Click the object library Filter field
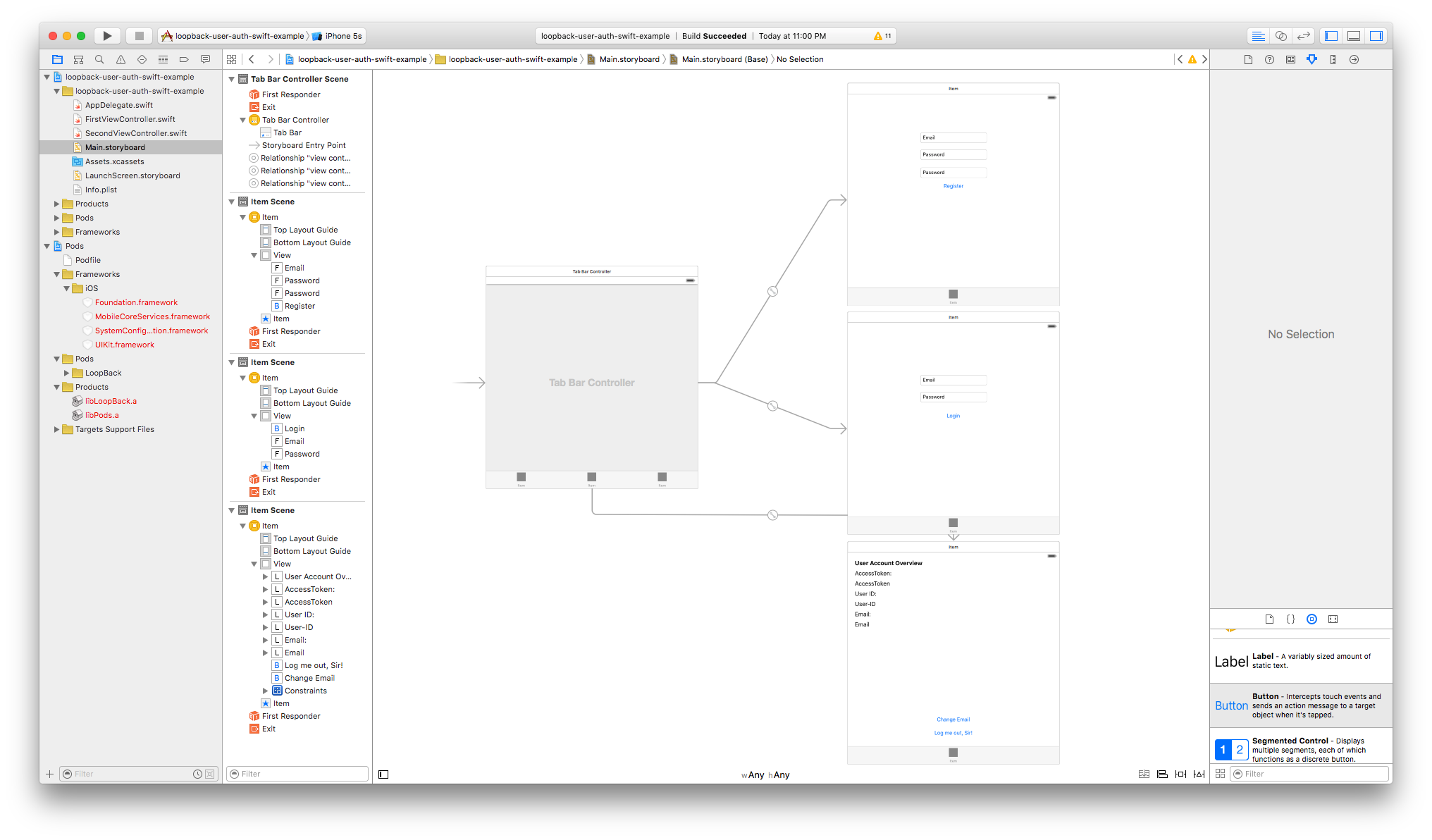Image resolution: width=1432 pixels, height=840 pixels. click(x=1310, y=774)
